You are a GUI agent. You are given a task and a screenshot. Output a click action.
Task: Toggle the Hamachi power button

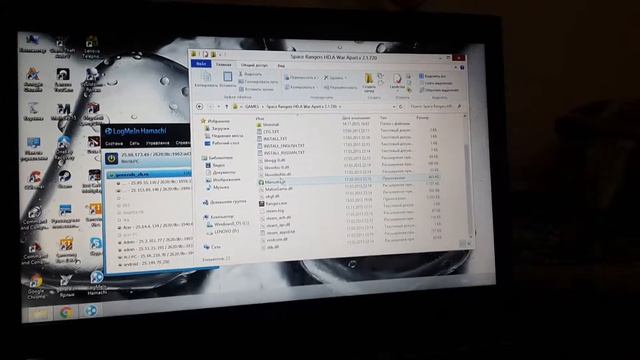[111, 158]
